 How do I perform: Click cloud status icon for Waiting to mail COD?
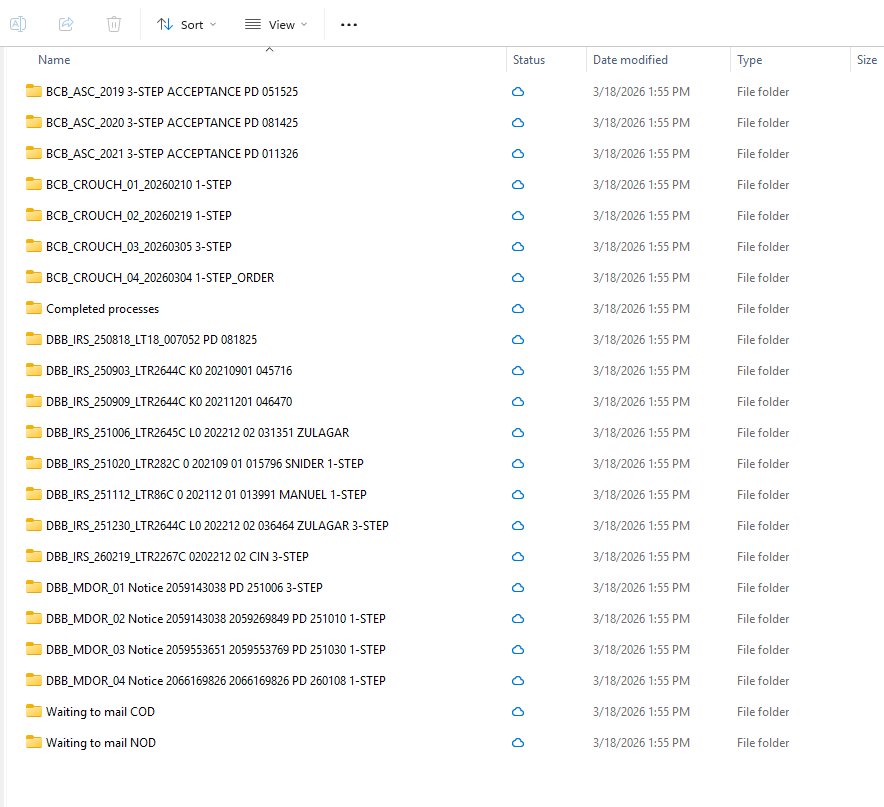[x=518, y=712]
